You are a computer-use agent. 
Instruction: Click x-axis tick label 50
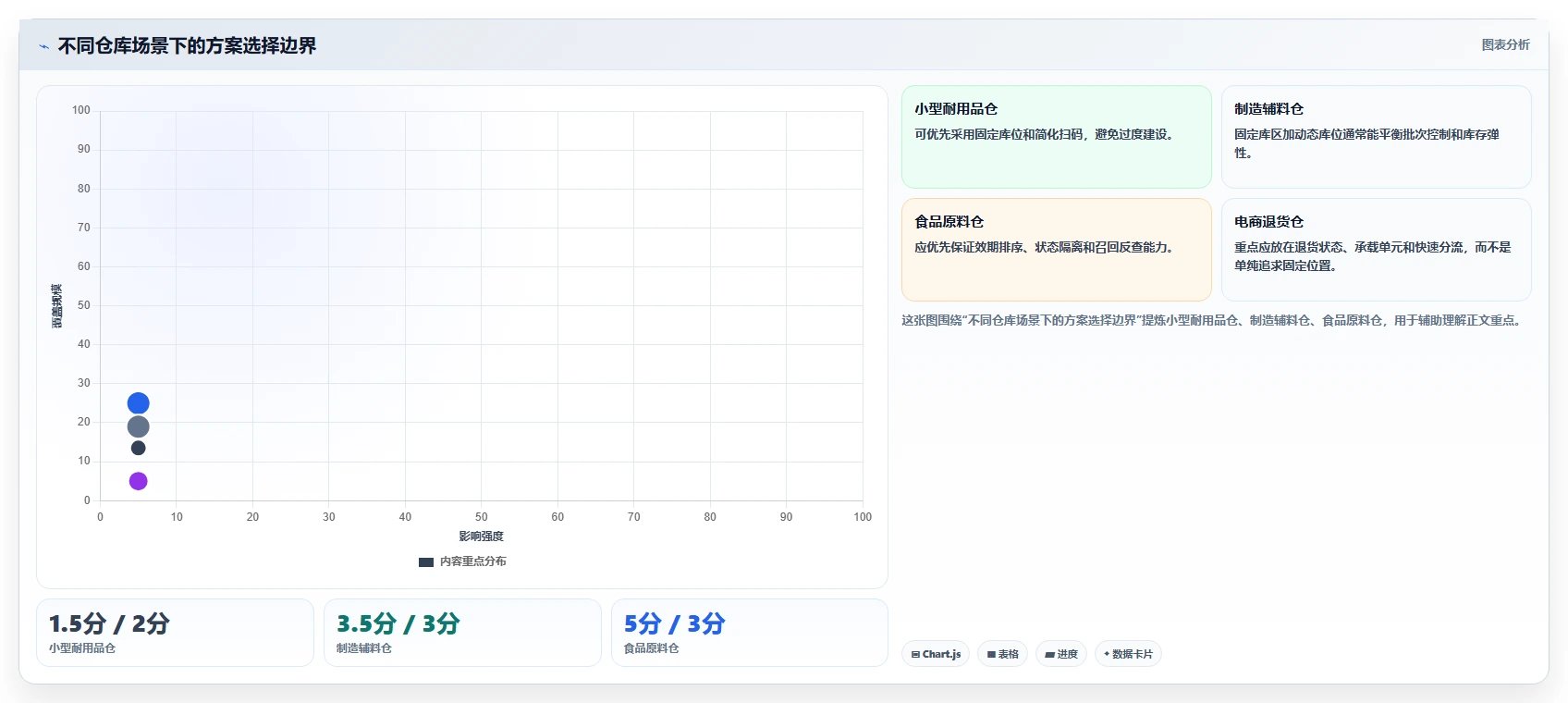click(482, 517)
